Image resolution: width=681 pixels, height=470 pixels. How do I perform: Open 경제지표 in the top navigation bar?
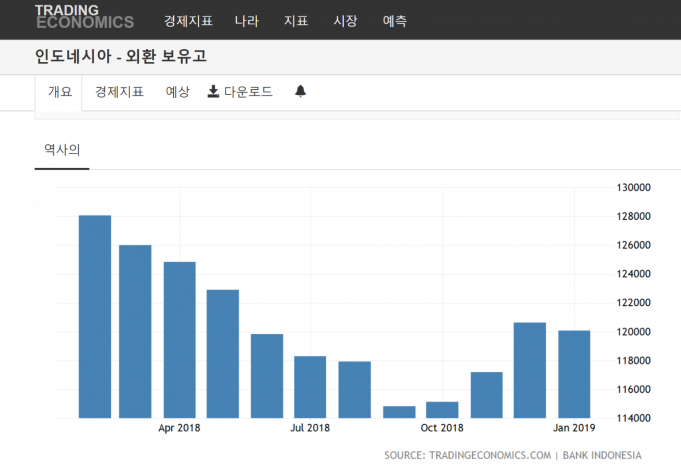click(188, 20)
